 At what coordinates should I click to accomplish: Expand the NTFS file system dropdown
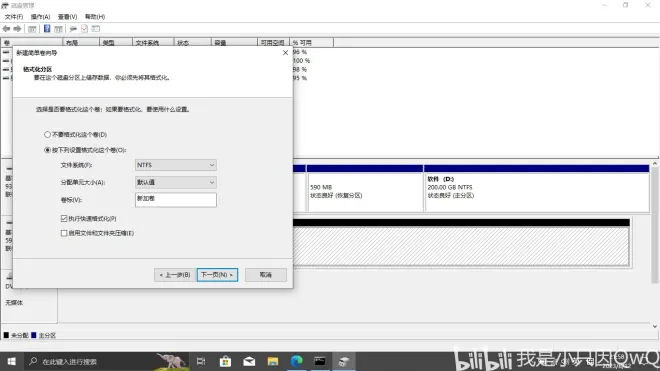click(176, 165)
